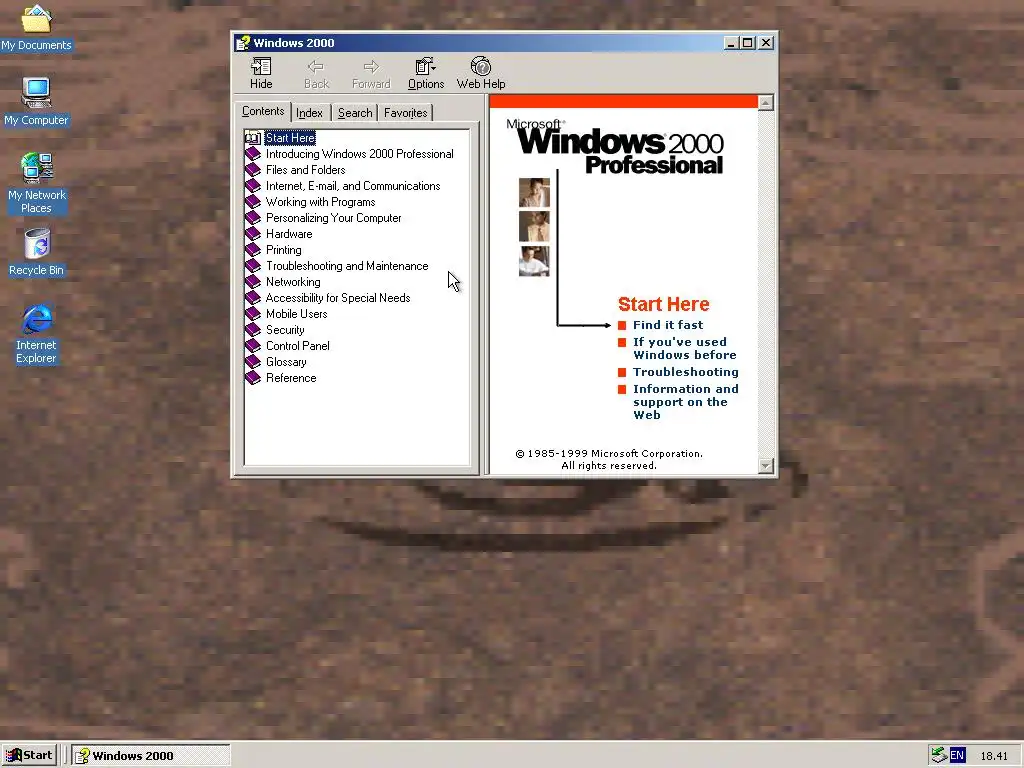Expand the Printing book icon
The image size is (1024, 768).
pyautogui.click(x=253, y=250)
